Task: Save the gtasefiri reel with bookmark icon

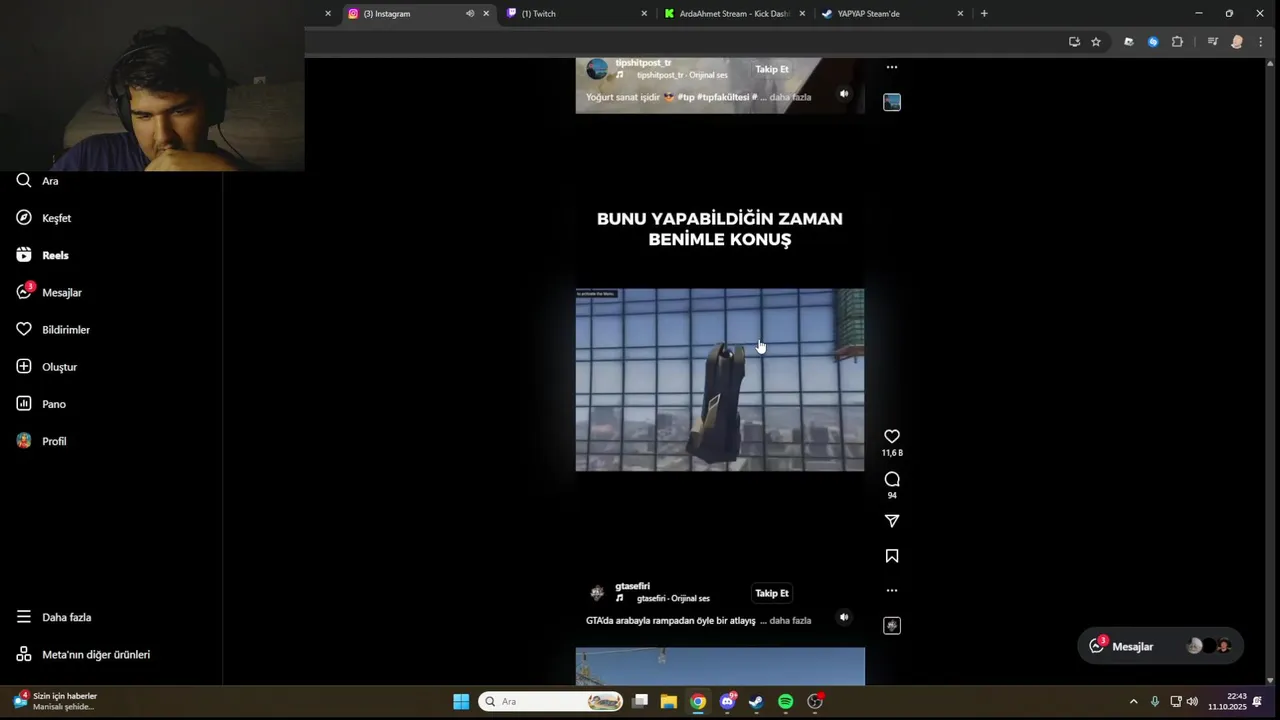Action: (892, 556)
